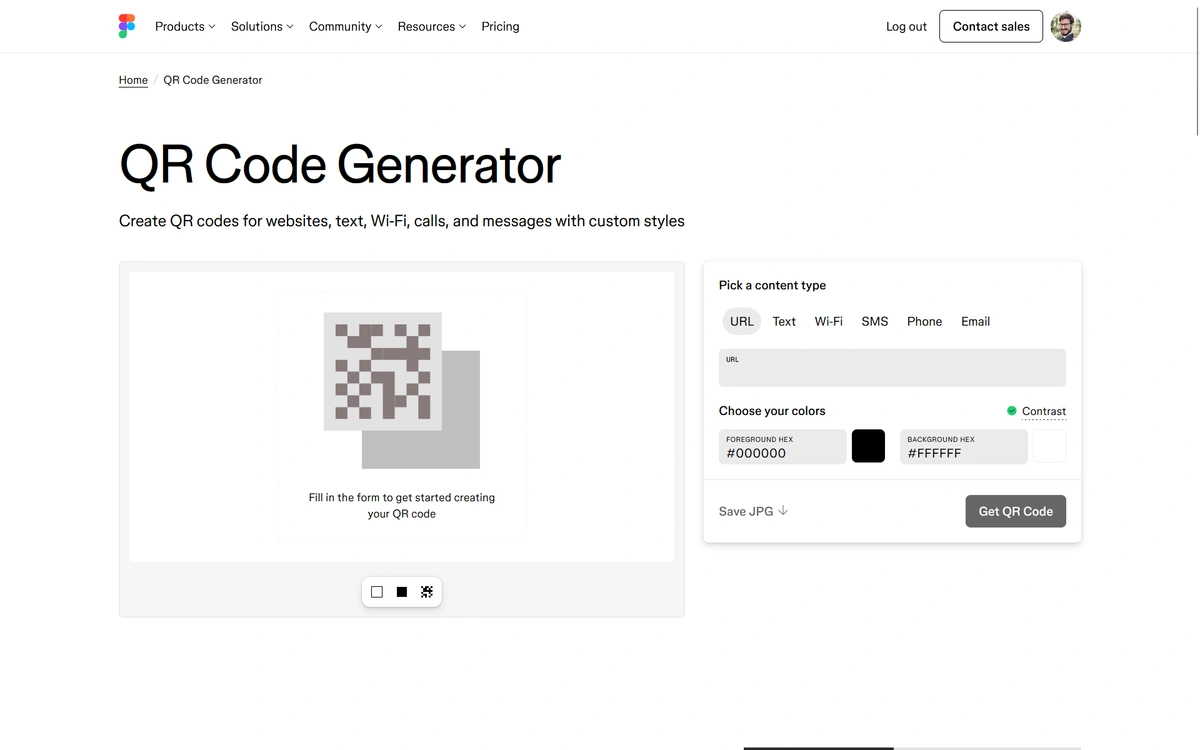The height and width of the screenshot is (750, 1200).
Task: Focus the URL input field
Action: click(892, 367)
